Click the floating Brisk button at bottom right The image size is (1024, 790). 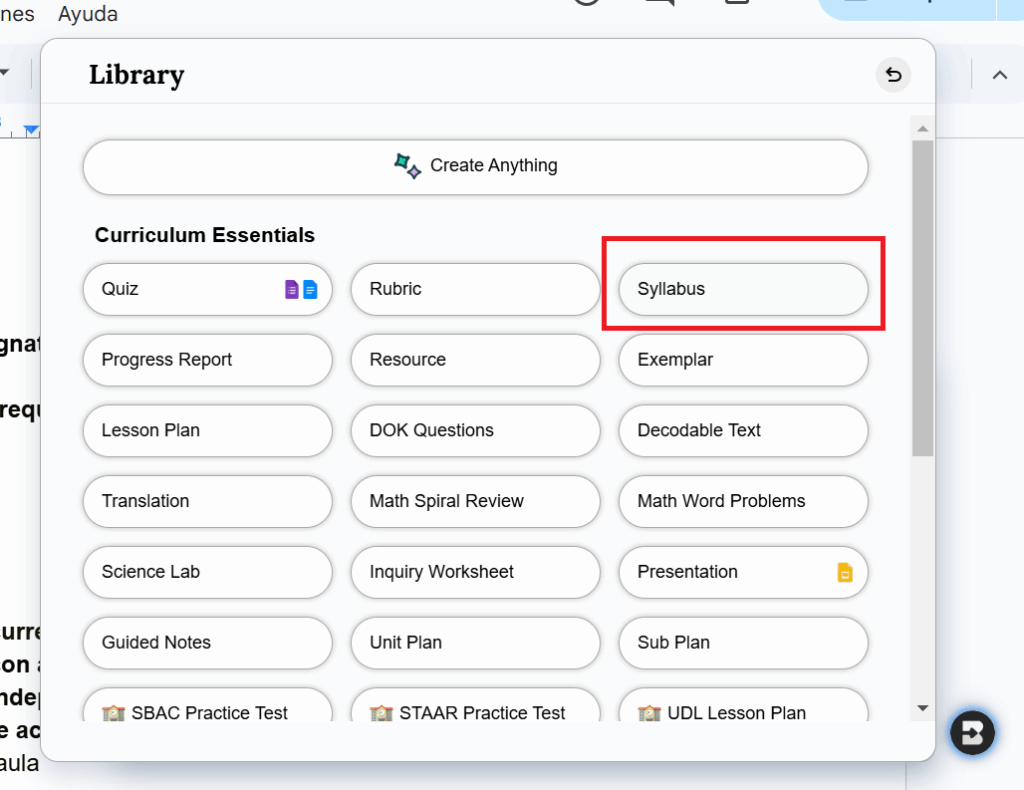(x=972, y=734)
